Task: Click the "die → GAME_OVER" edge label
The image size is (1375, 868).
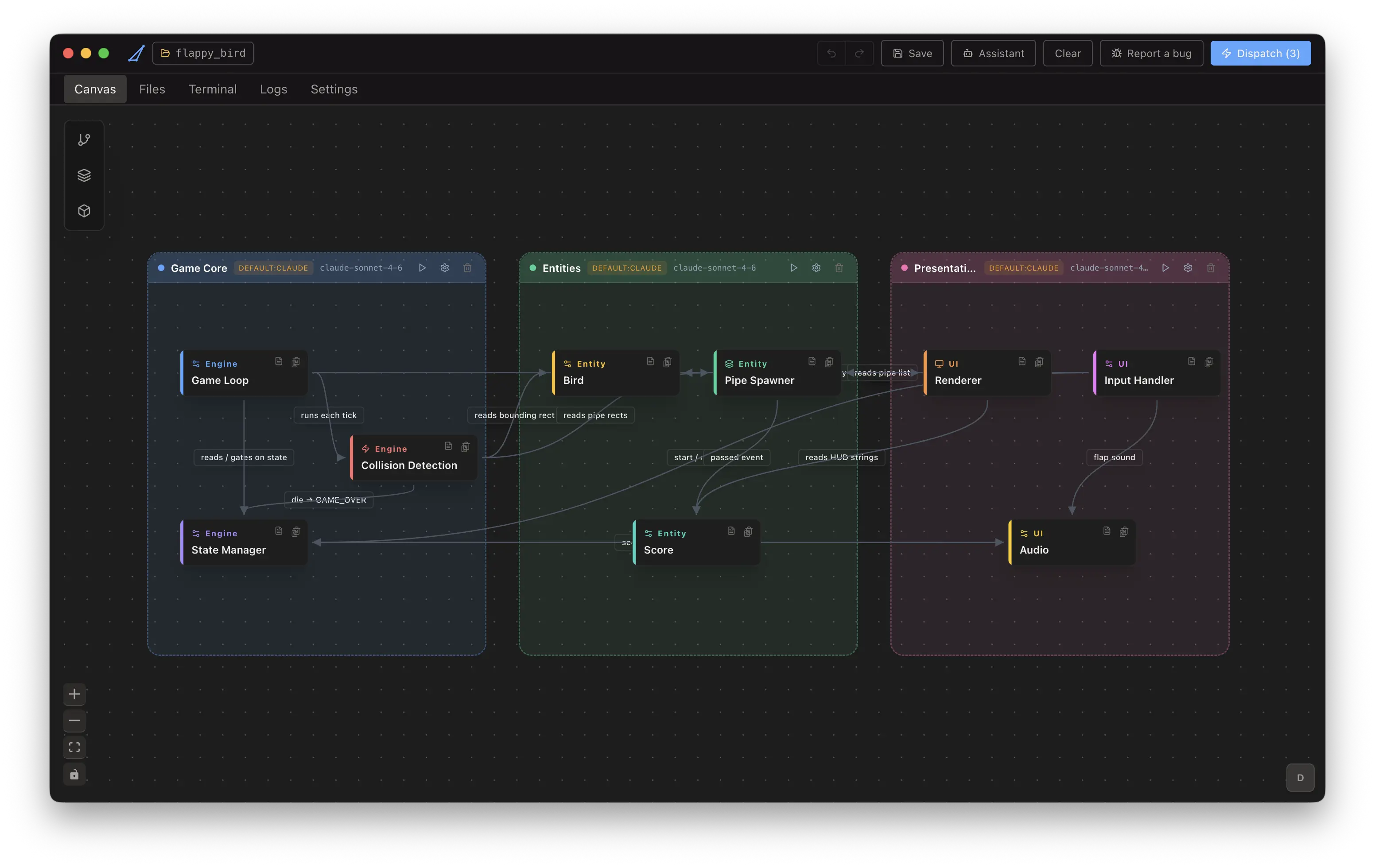Action: point(329,500)
